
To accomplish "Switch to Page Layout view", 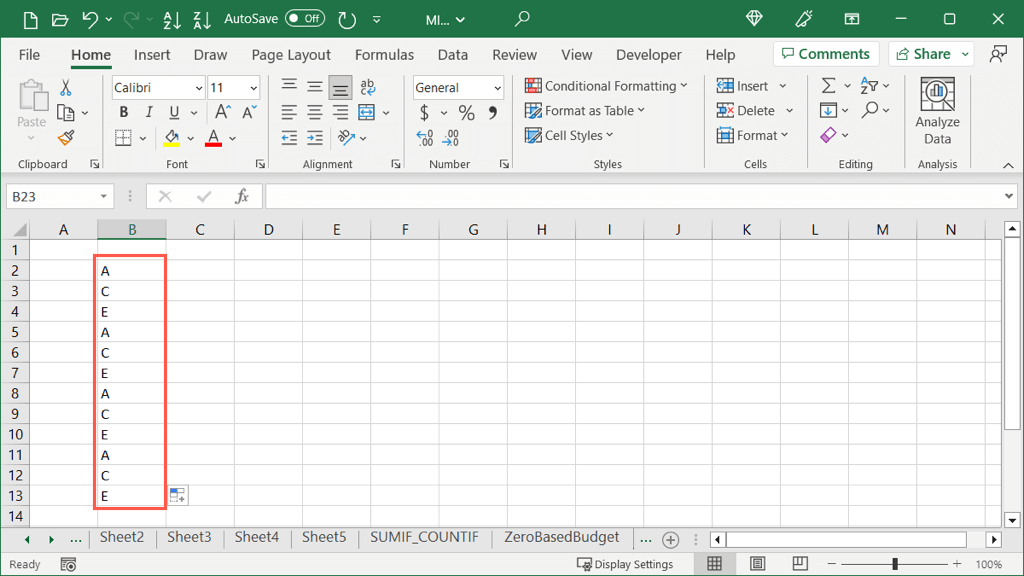I will [x=757, y=565].
